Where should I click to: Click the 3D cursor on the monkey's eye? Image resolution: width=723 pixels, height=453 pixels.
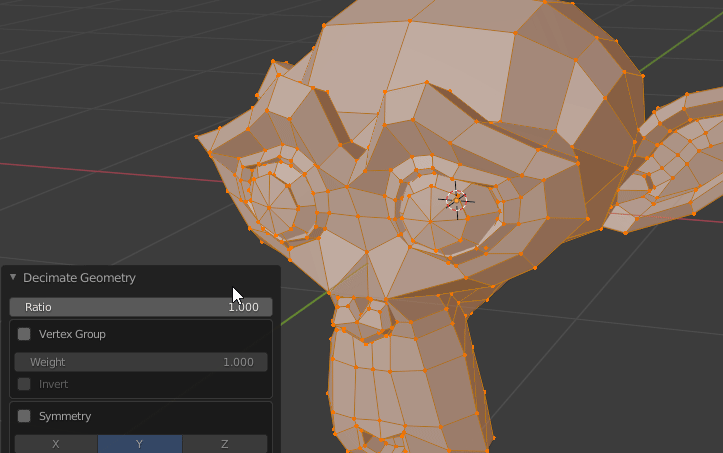(x=456, y=201)
